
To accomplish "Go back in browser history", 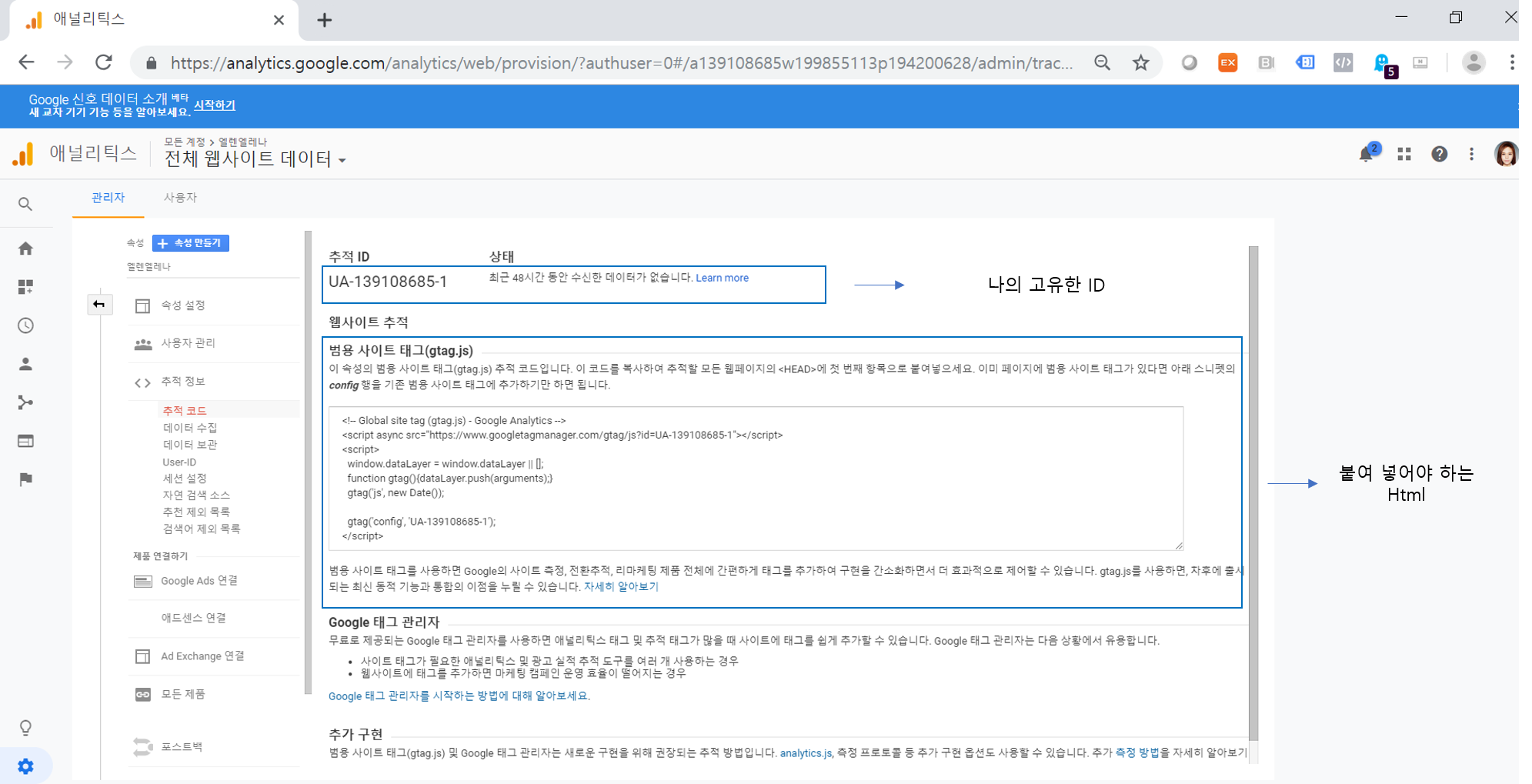I will 26,62.
